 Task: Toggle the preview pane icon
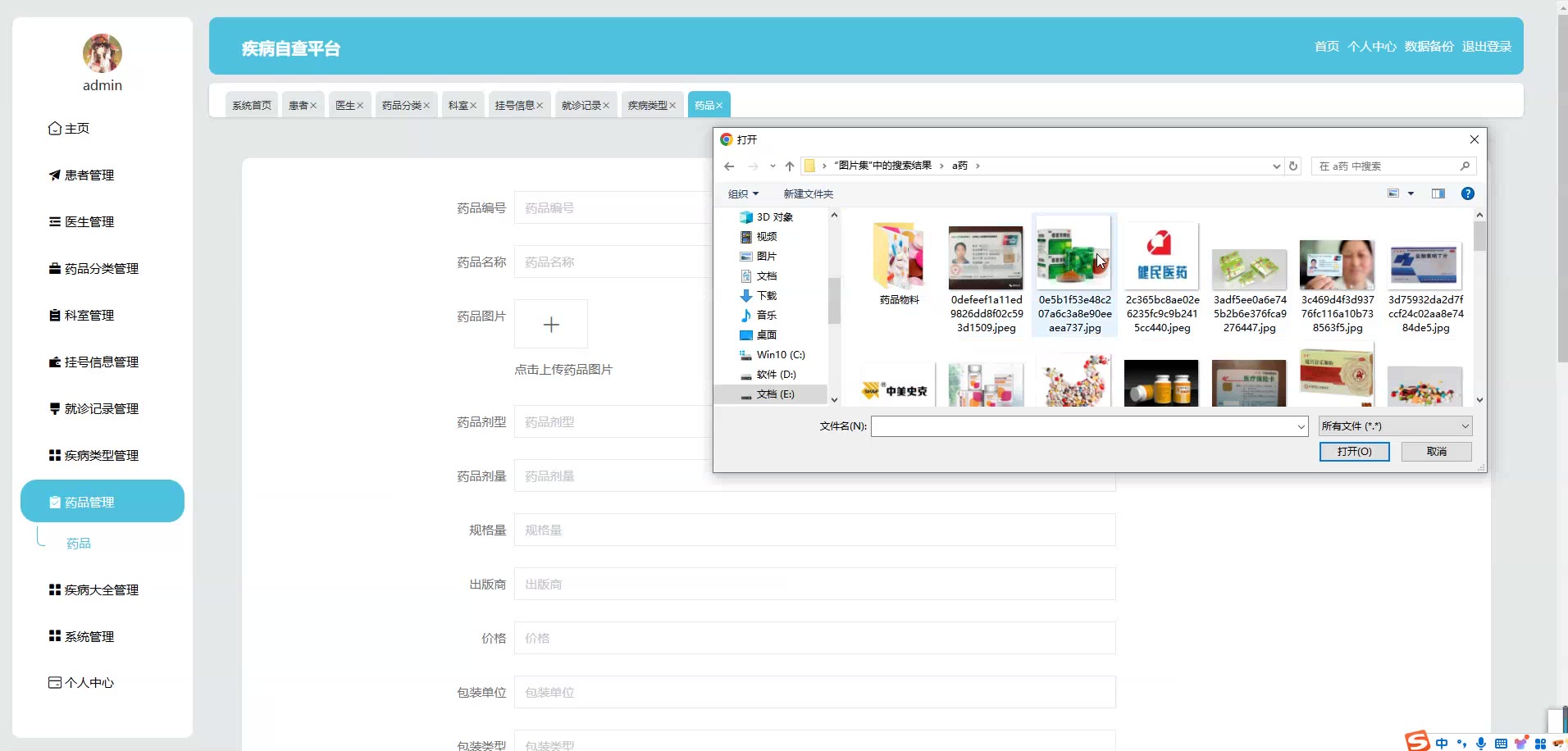(x=1438, y=193)
